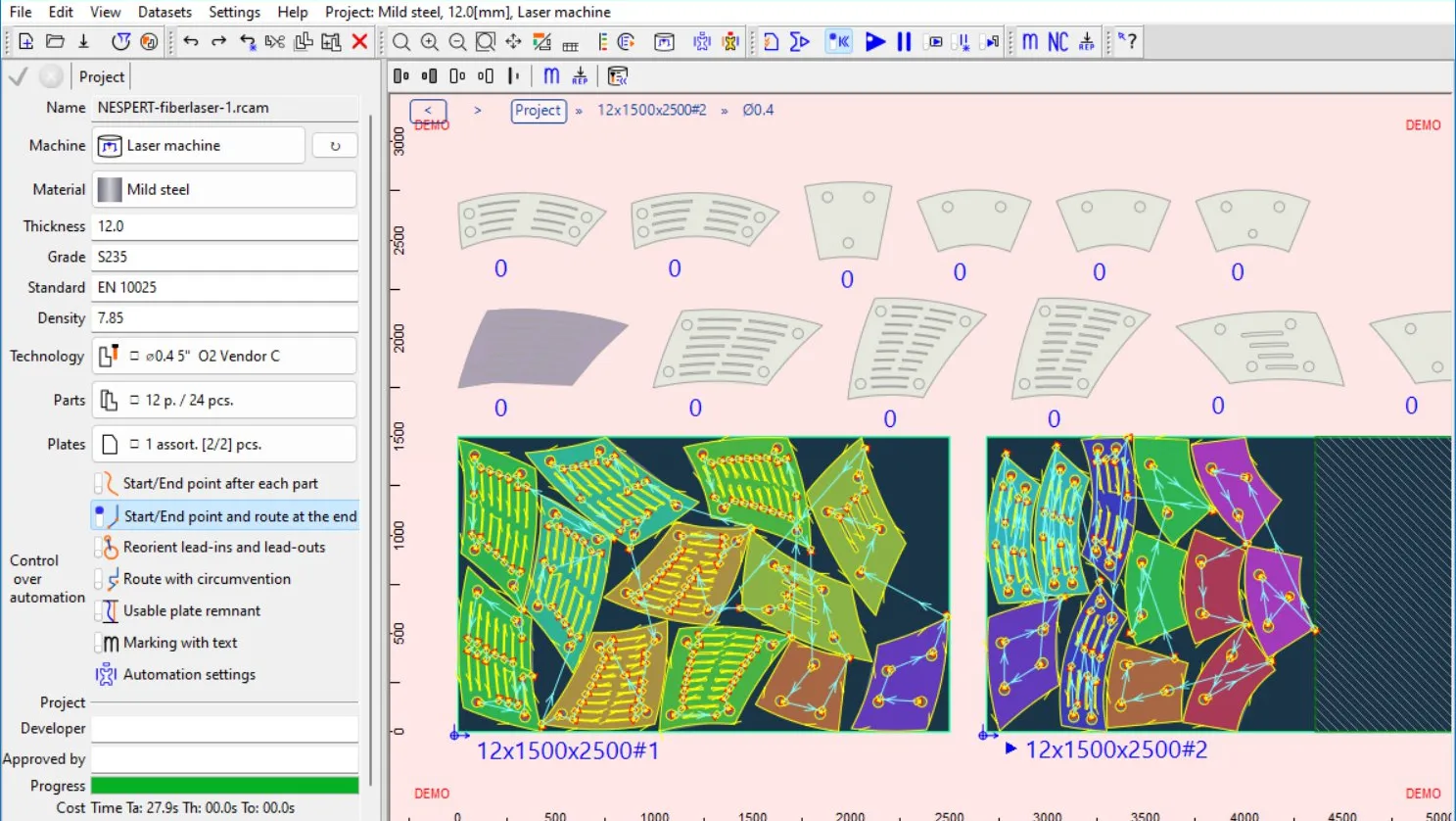Enable Usable plate remnant
This screenshot has width=1456, height=821.
tap(192, 610)
